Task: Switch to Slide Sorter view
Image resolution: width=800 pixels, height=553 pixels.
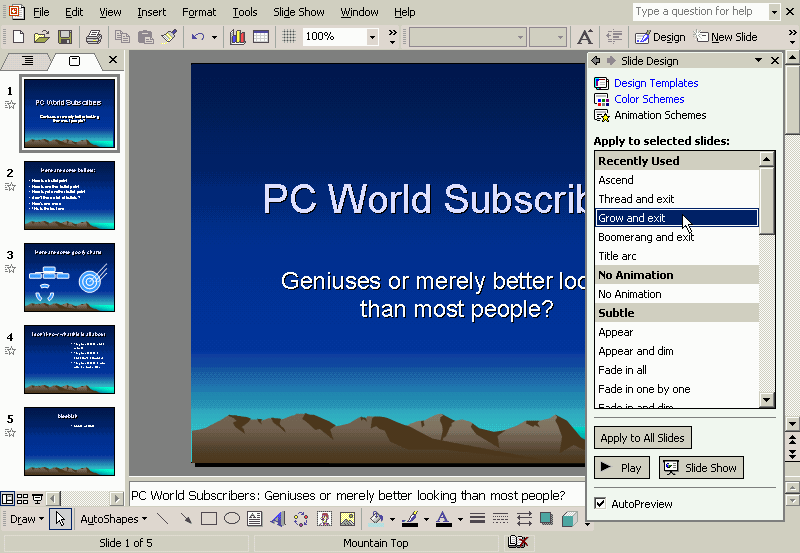Action: 22,498
